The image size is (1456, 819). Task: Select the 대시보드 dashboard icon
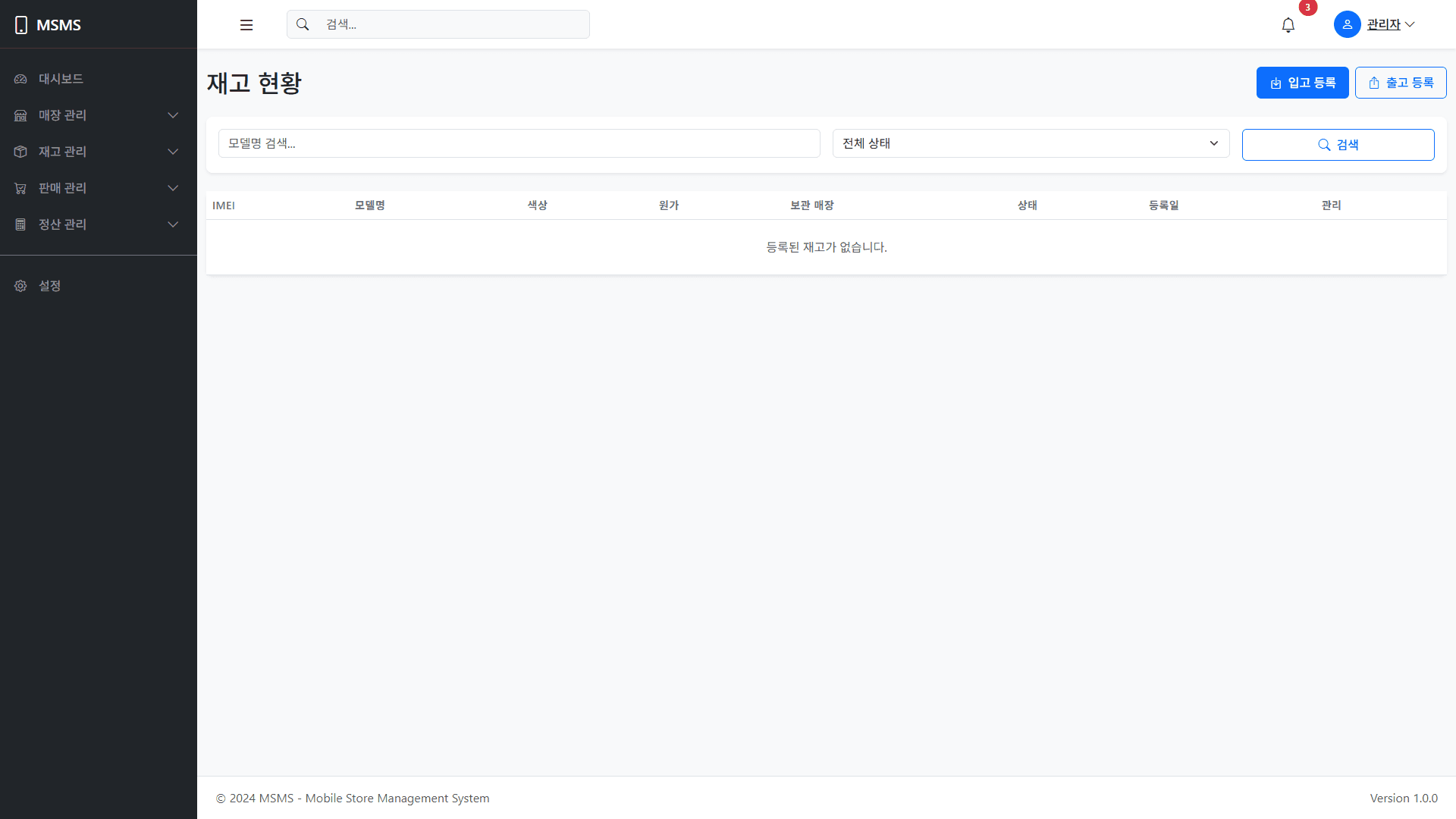click(x=20, y=79)
